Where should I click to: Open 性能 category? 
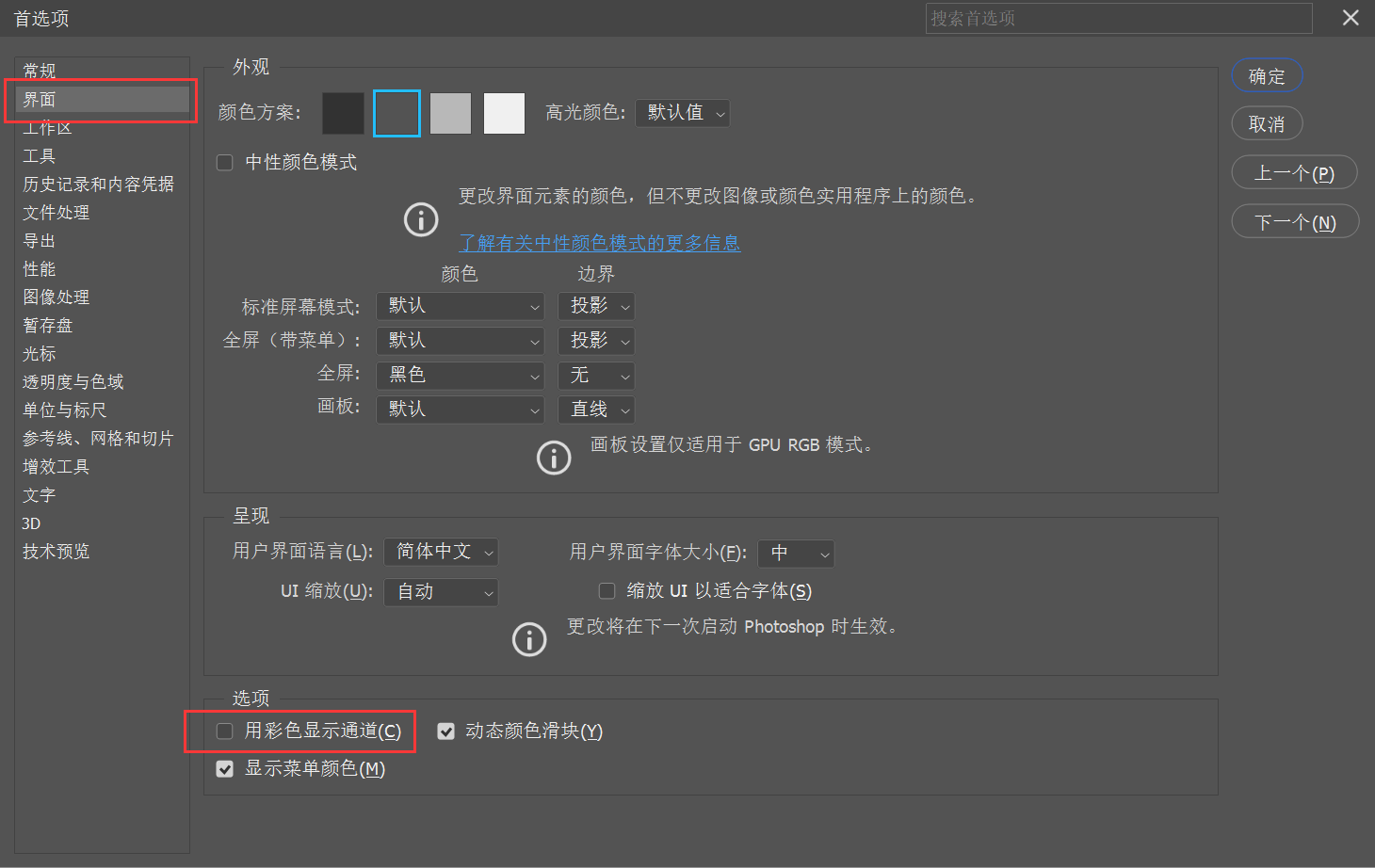tap(103, 269)
